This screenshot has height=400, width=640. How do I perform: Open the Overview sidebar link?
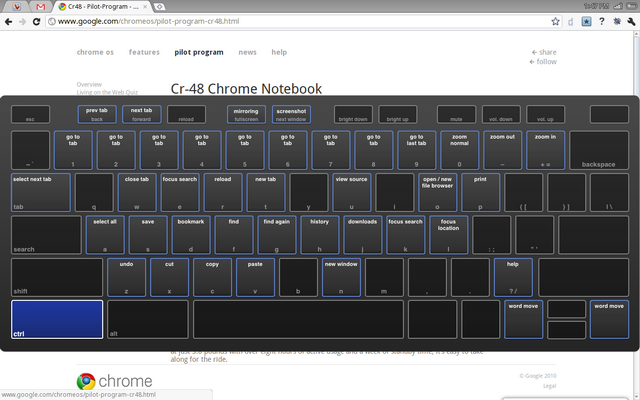coord(89,84)
